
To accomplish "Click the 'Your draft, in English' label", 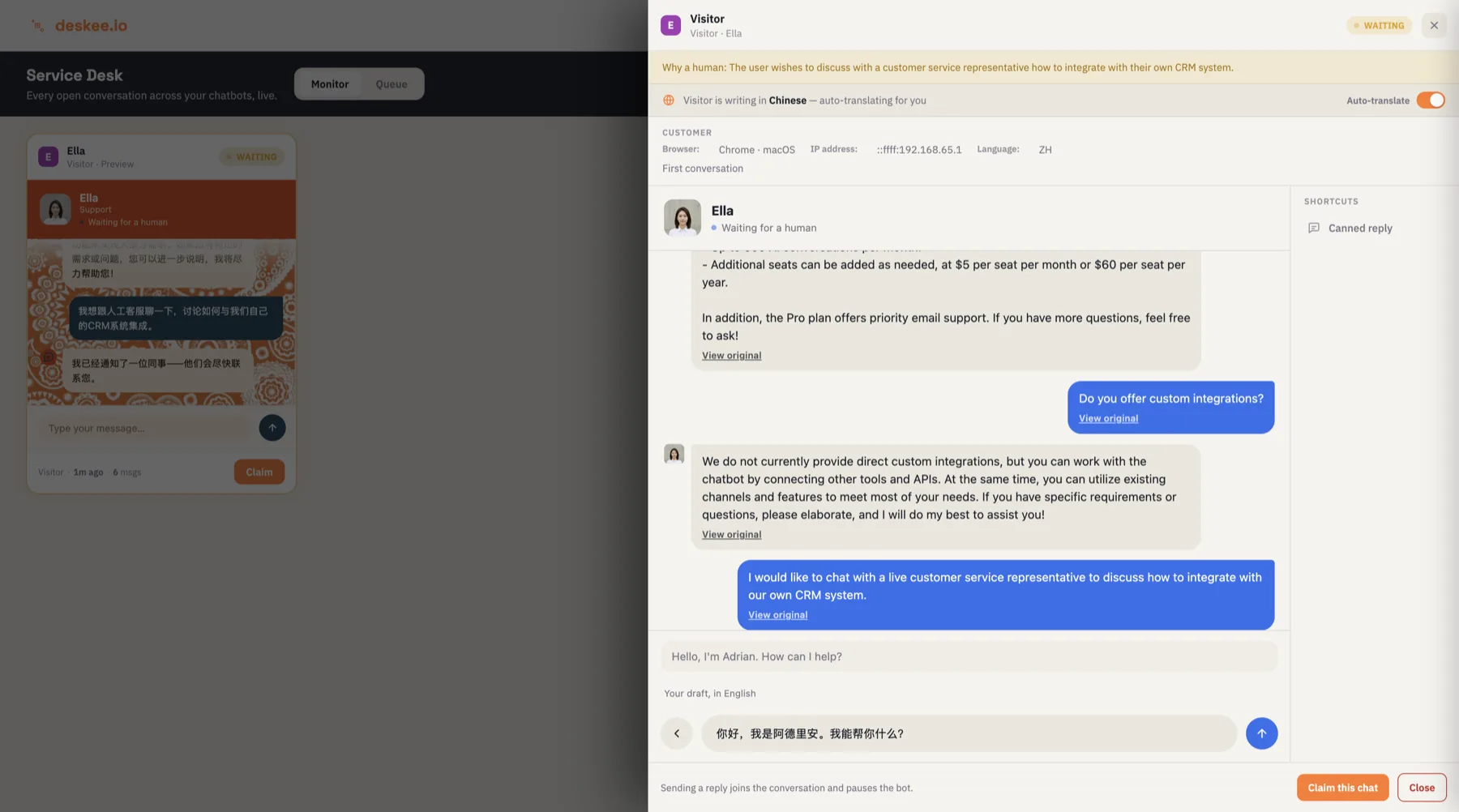I will point(710,694).
